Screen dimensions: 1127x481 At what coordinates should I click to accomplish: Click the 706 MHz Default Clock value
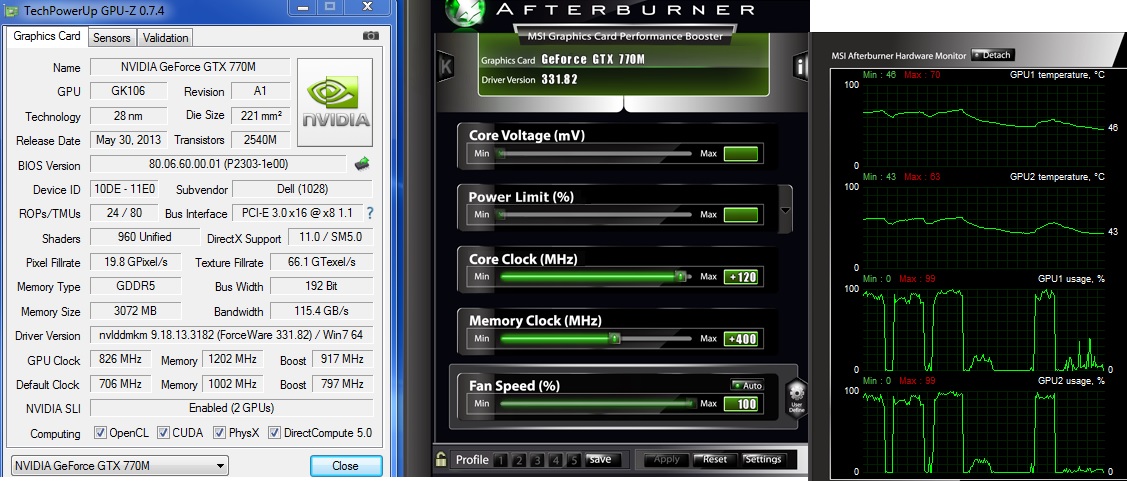coord(121,384)
